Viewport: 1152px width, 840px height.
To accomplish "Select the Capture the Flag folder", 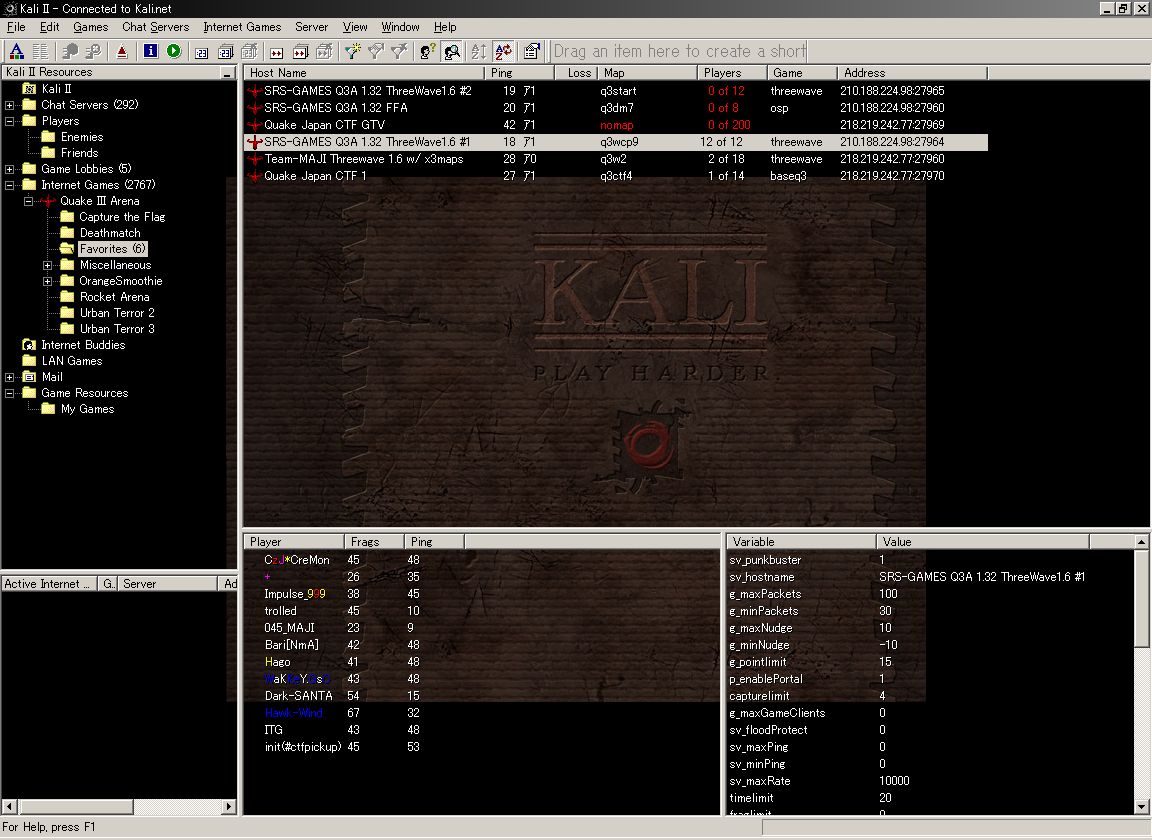I will pos(122,217).
